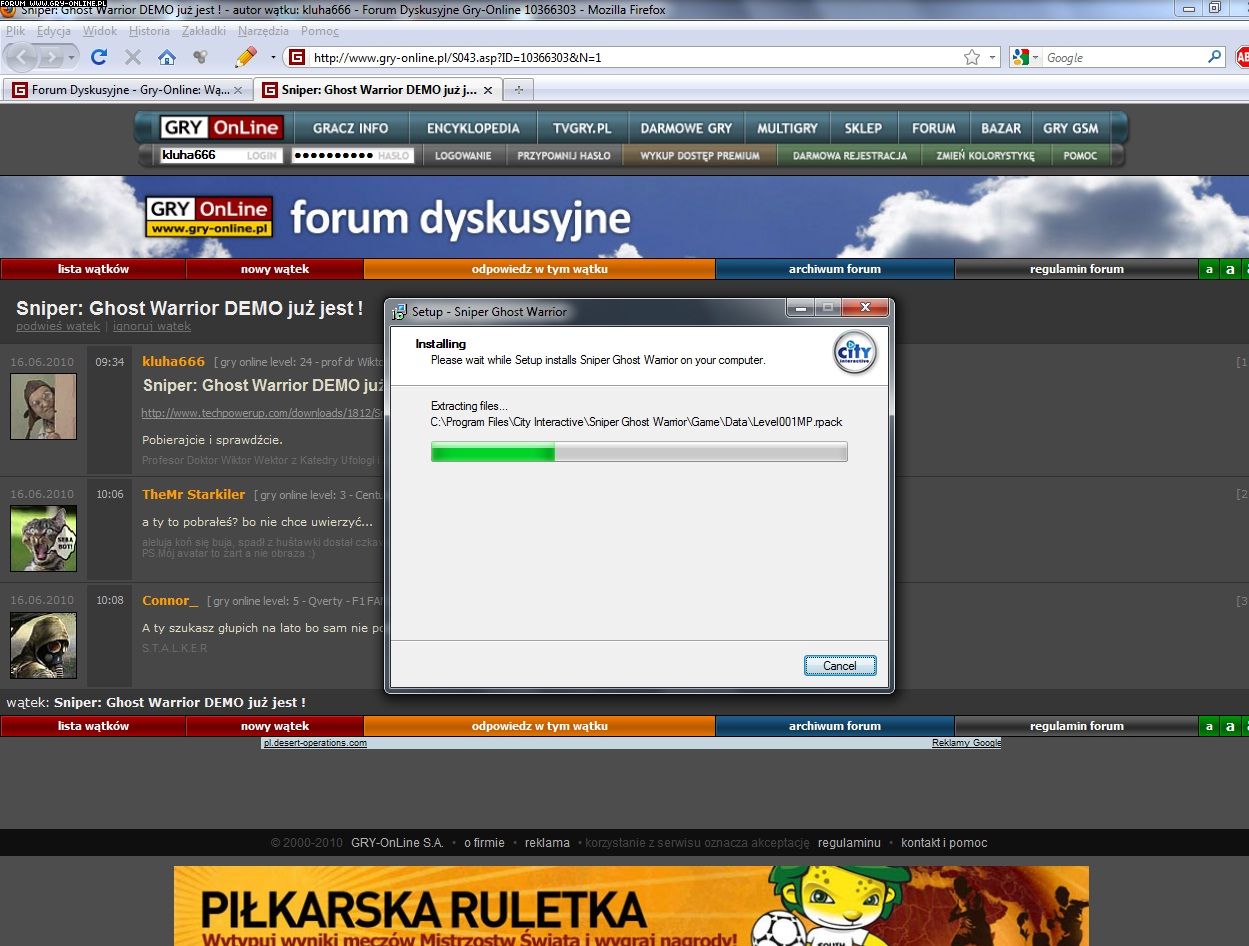The width and height of the screenshot is (1249, 946).
Task: Click the pencil highlighter toolbar icon
Action: click(245, 56)
